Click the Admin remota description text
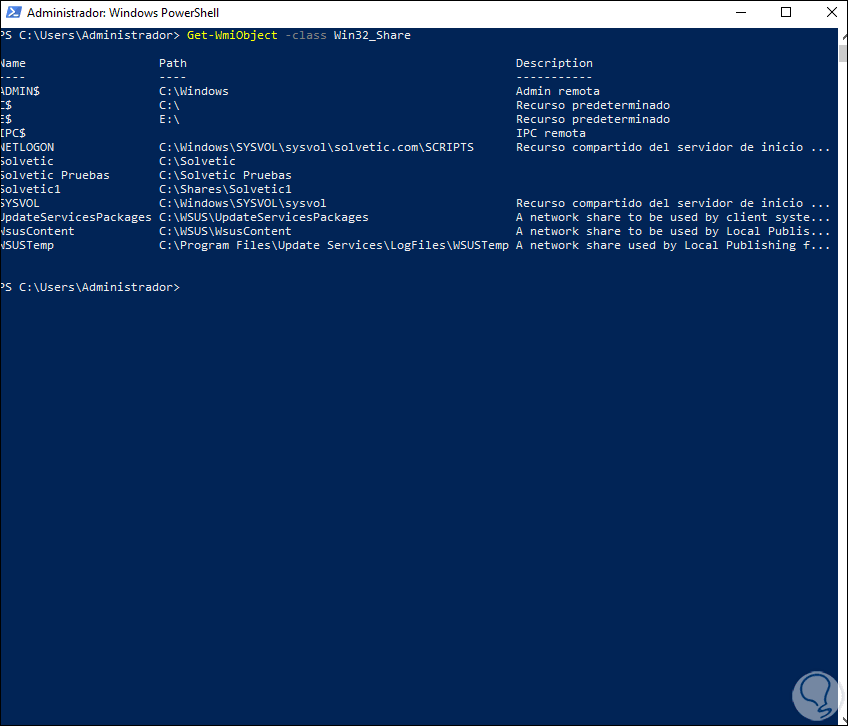This screenshot has width=848, height=726. click(x=556, y=90)
